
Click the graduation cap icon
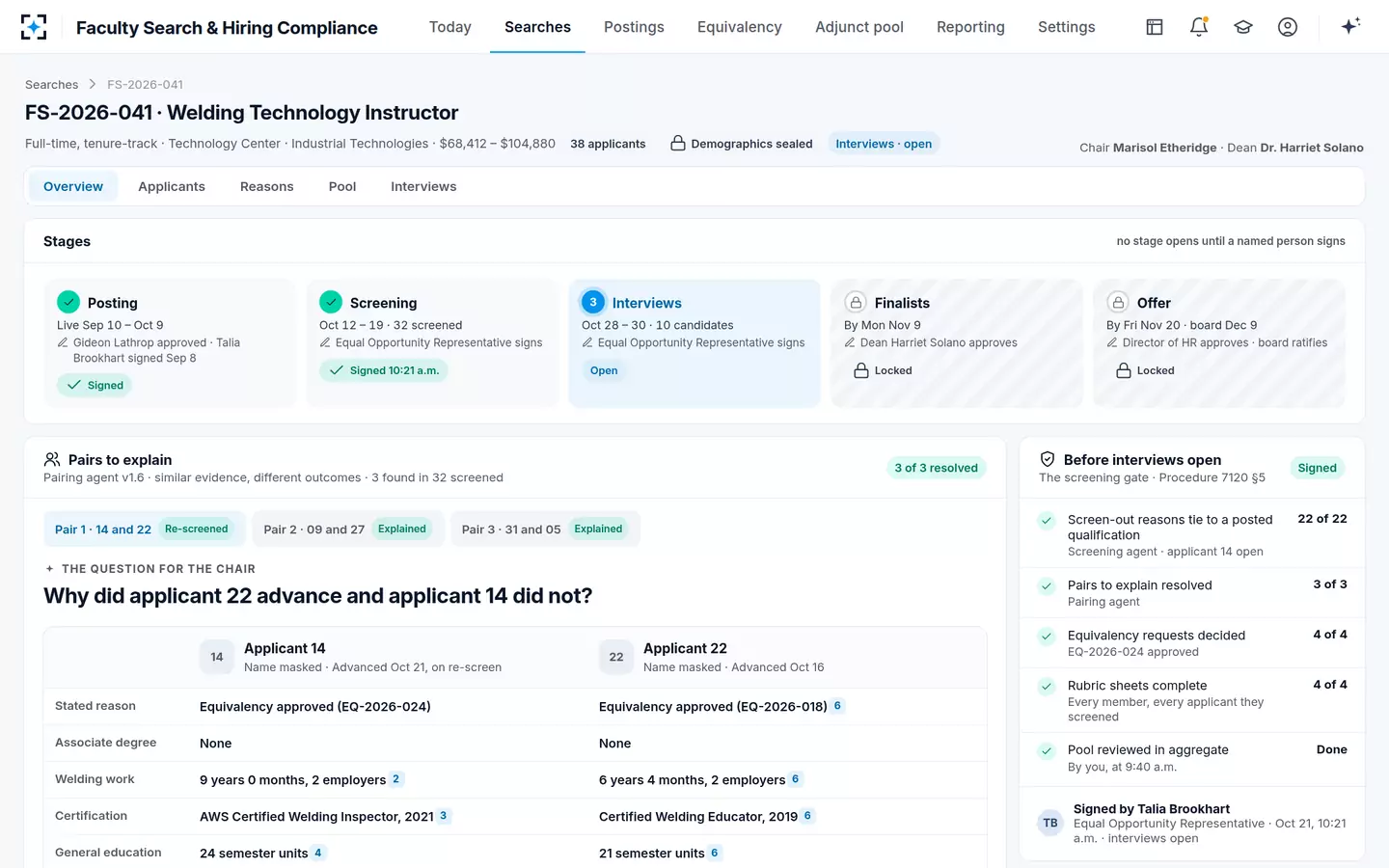tap(1243, 27)
